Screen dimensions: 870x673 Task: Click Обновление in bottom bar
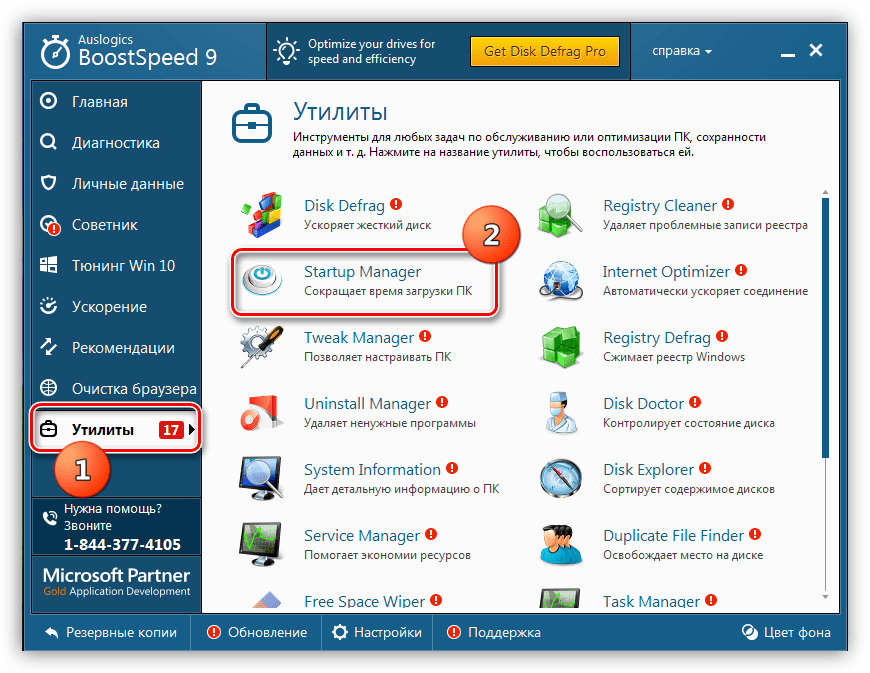pyautogui.click(x=257, y=632)
